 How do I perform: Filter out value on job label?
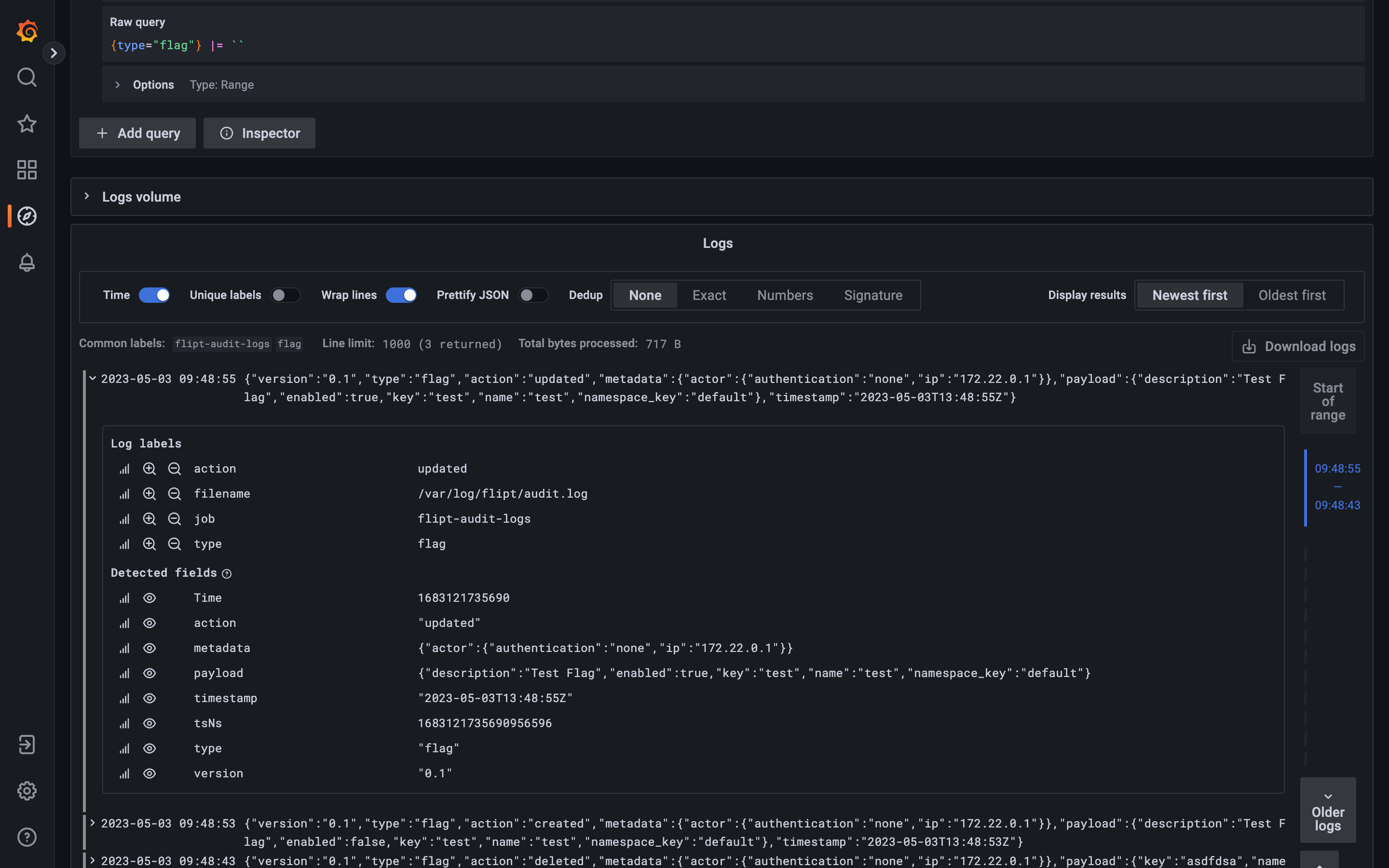(x=175, y=519)
